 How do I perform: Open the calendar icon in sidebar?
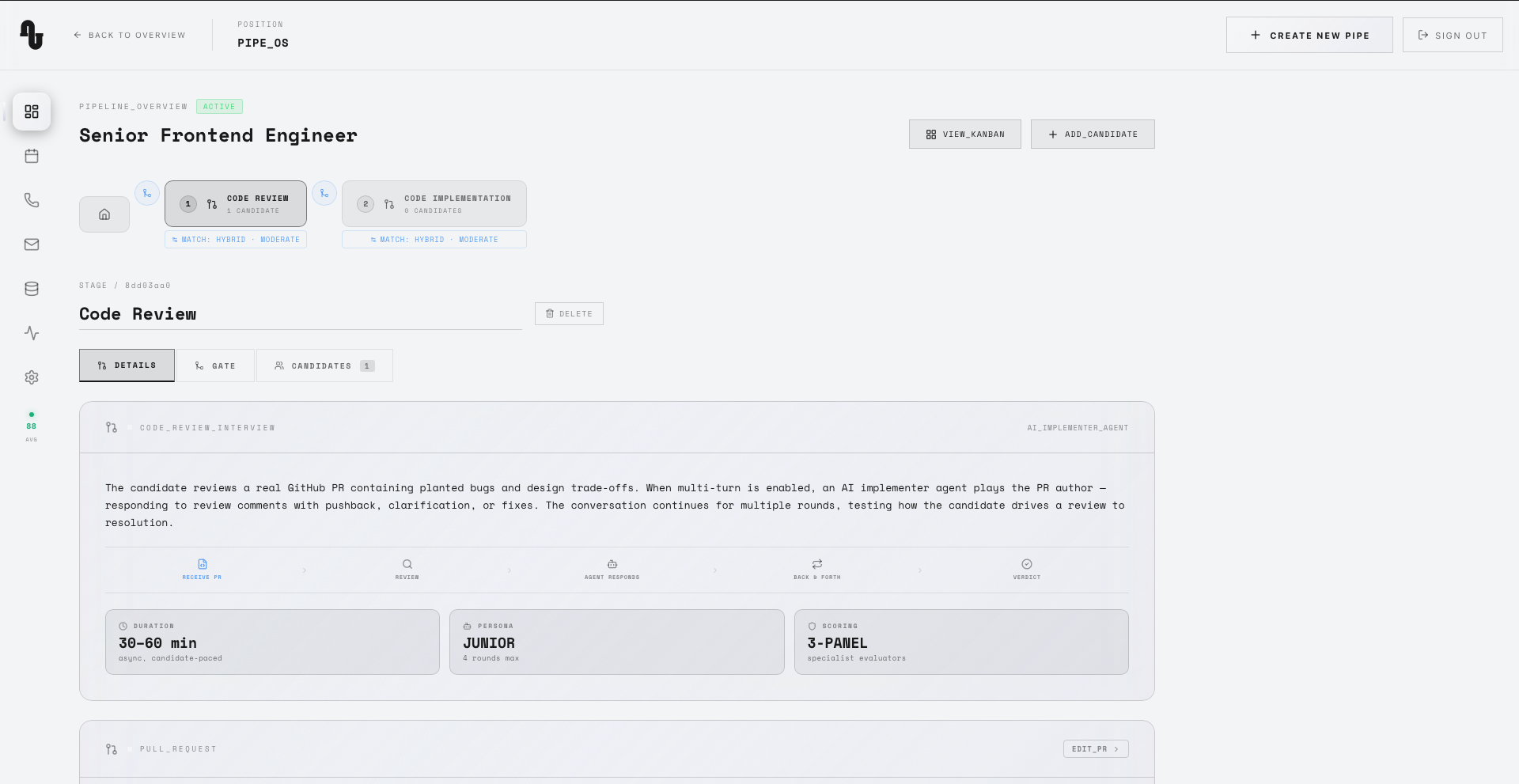[32, 156]
